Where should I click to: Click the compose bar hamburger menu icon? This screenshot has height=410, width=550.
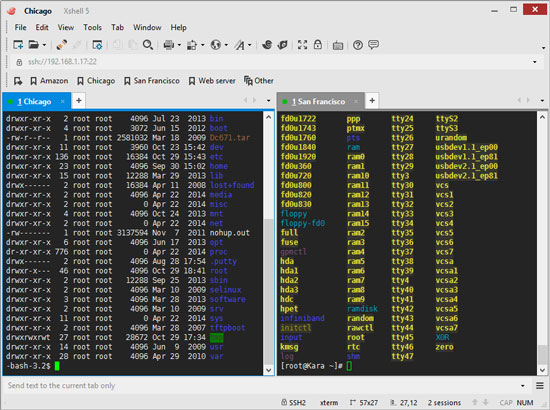[x=540, y=386]
